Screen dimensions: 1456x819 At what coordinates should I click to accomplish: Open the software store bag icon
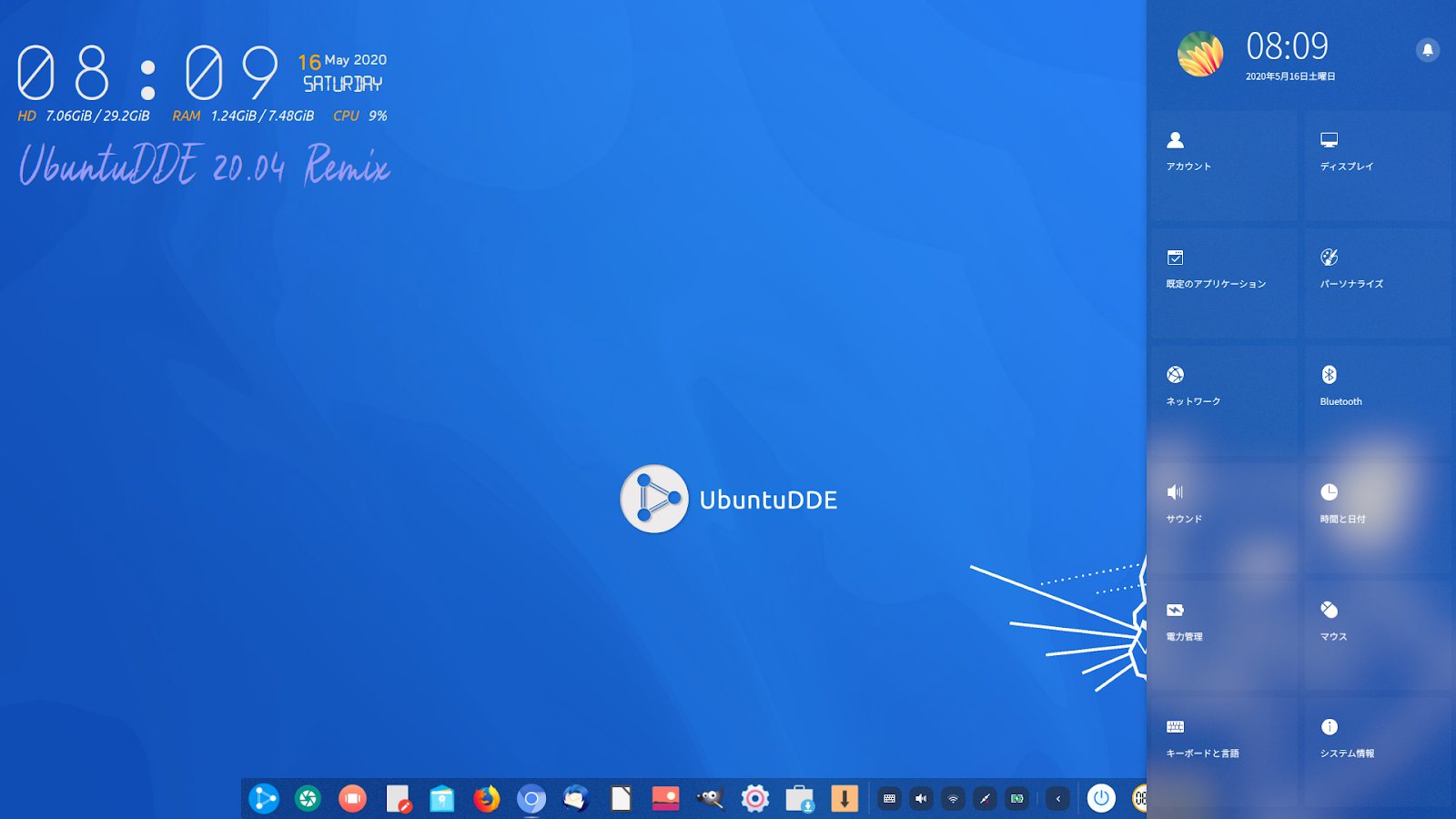[x=800, y=799]
